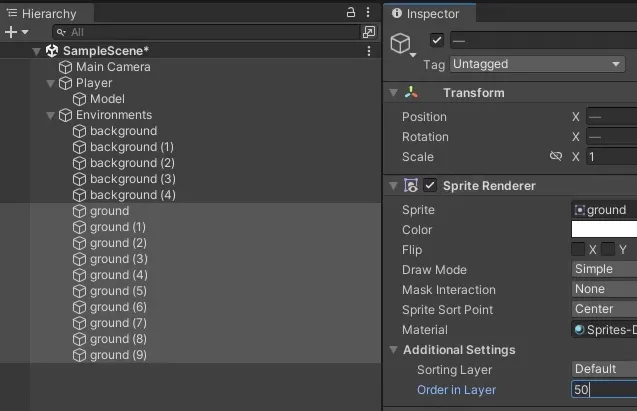
Task: Select background (4) in the hierarchy
Action: pyautogui.click(x=132, y=195)
